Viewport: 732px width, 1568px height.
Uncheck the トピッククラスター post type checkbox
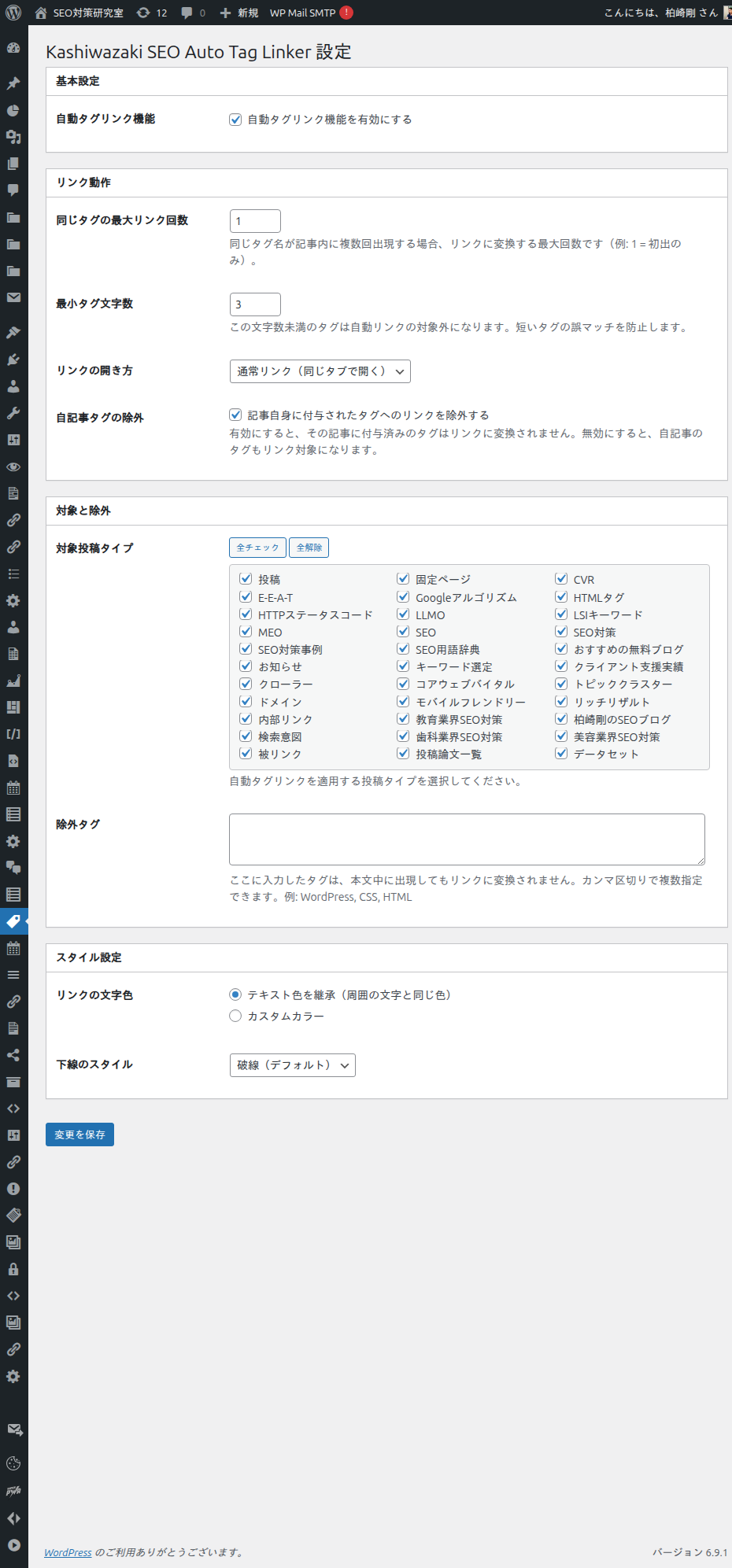coord(561,684)
